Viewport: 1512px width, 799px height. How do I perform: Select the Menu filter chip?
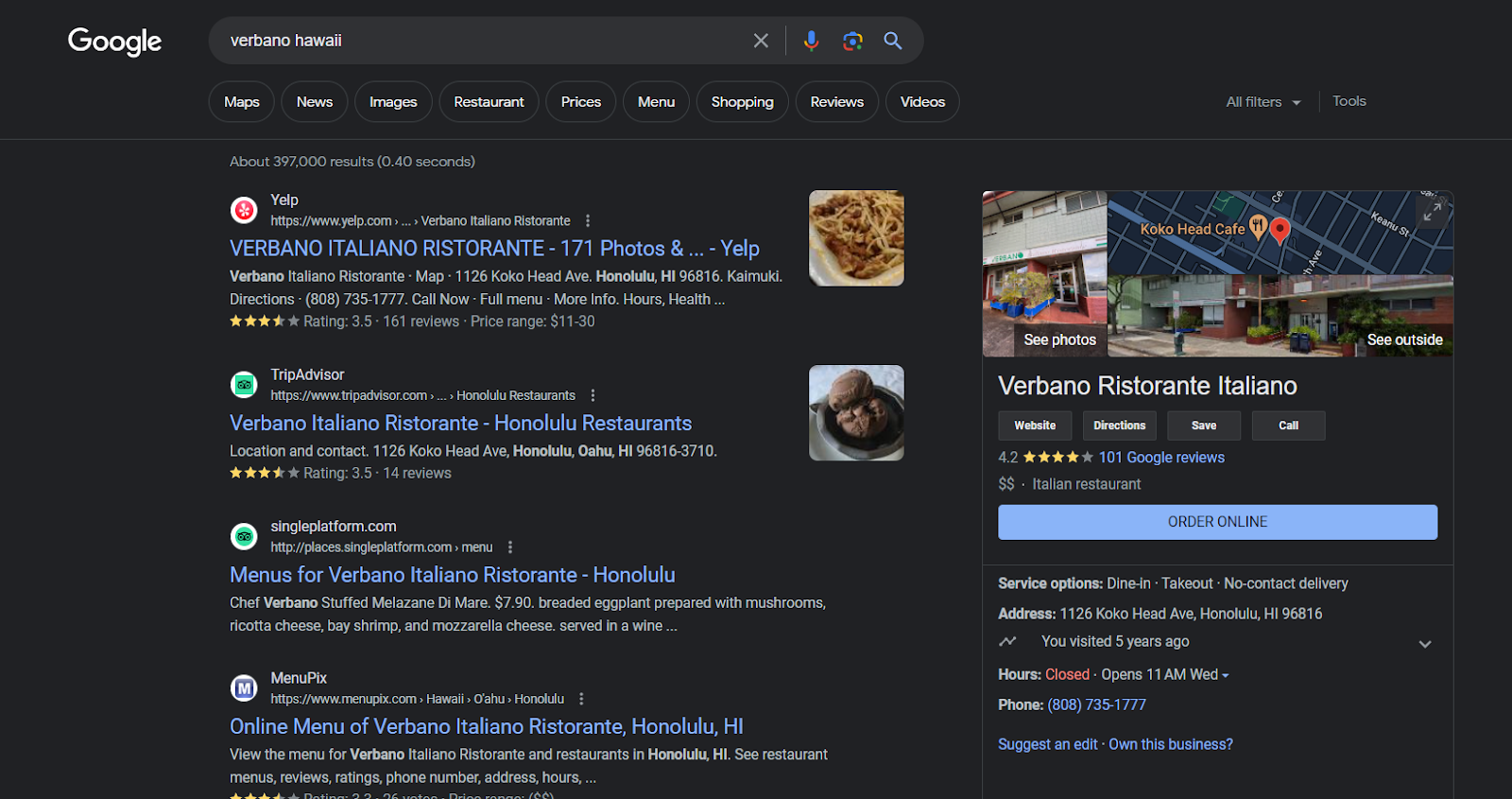657,101
